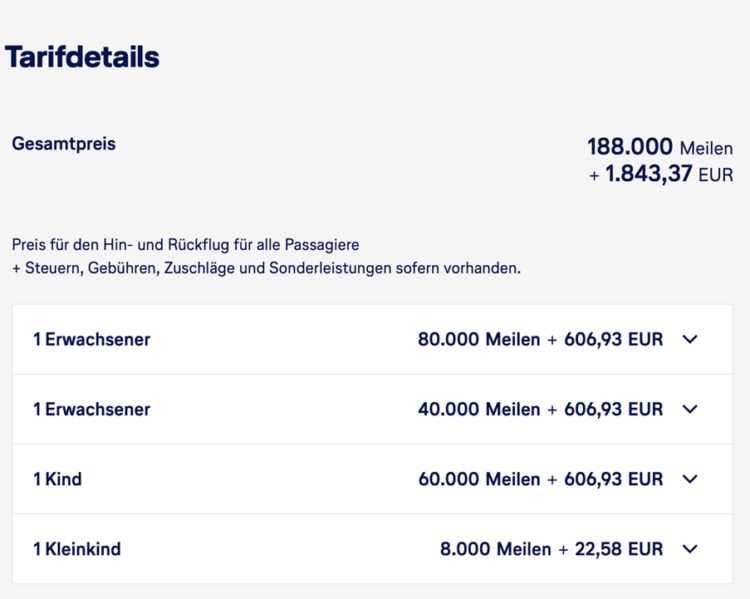Viewport: 750px width, 599px height.
Task: Expand the Kind fare row chevron
Action: pyautogui.click(x=690, y=479)
